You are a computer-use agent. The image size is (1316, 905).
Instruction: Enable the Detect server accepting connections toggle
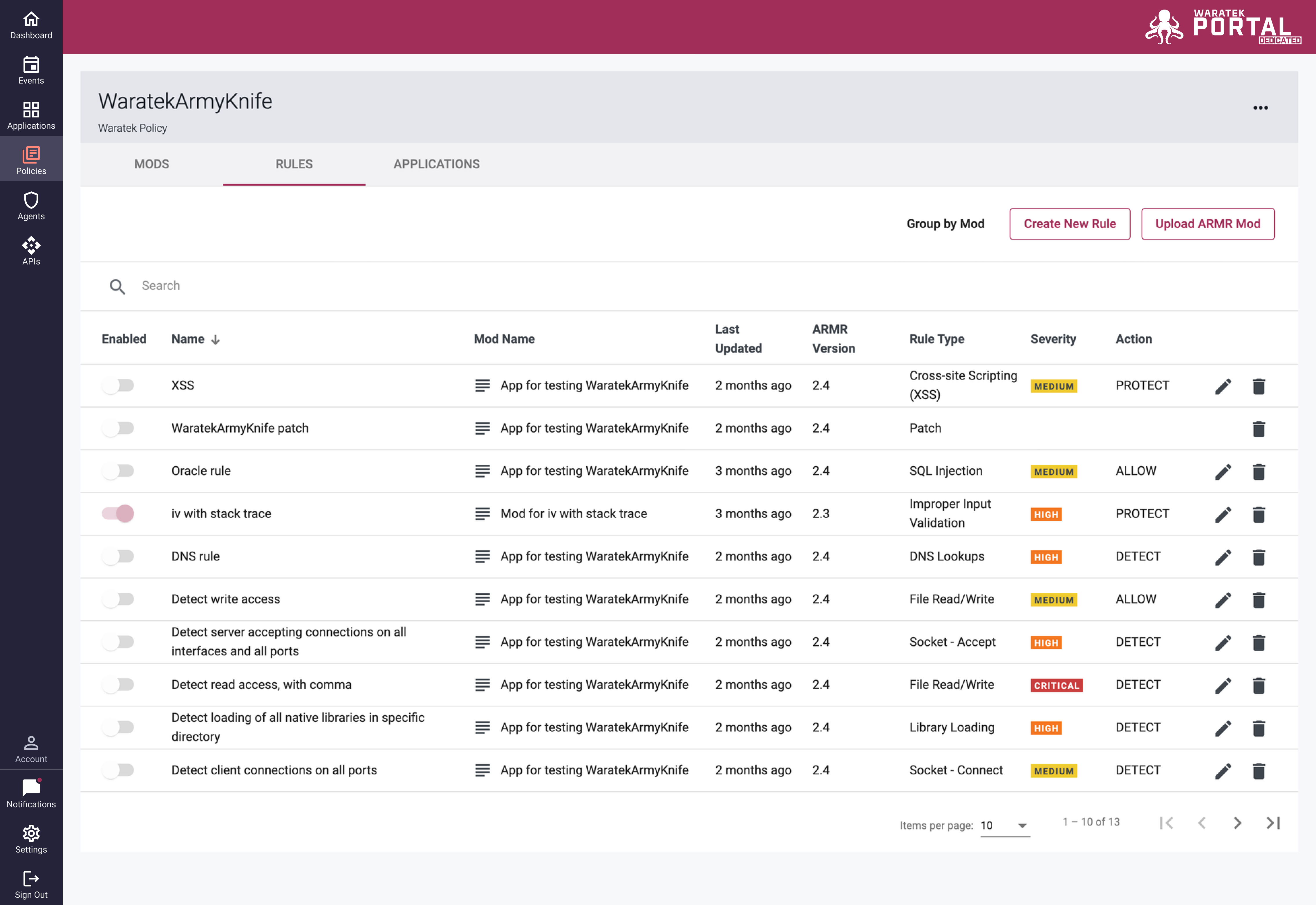(118, 642)
